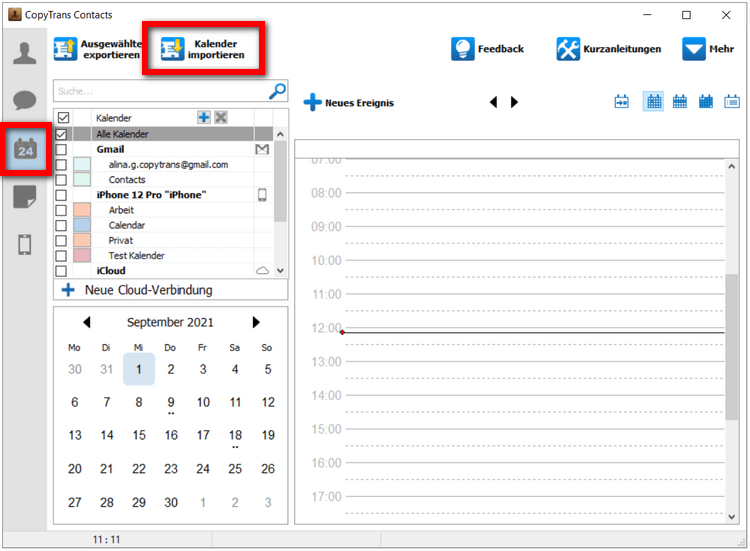Click the Calendar blue color swatch
The width and height of the screenshot is (750, 551).
click(82, 225)
